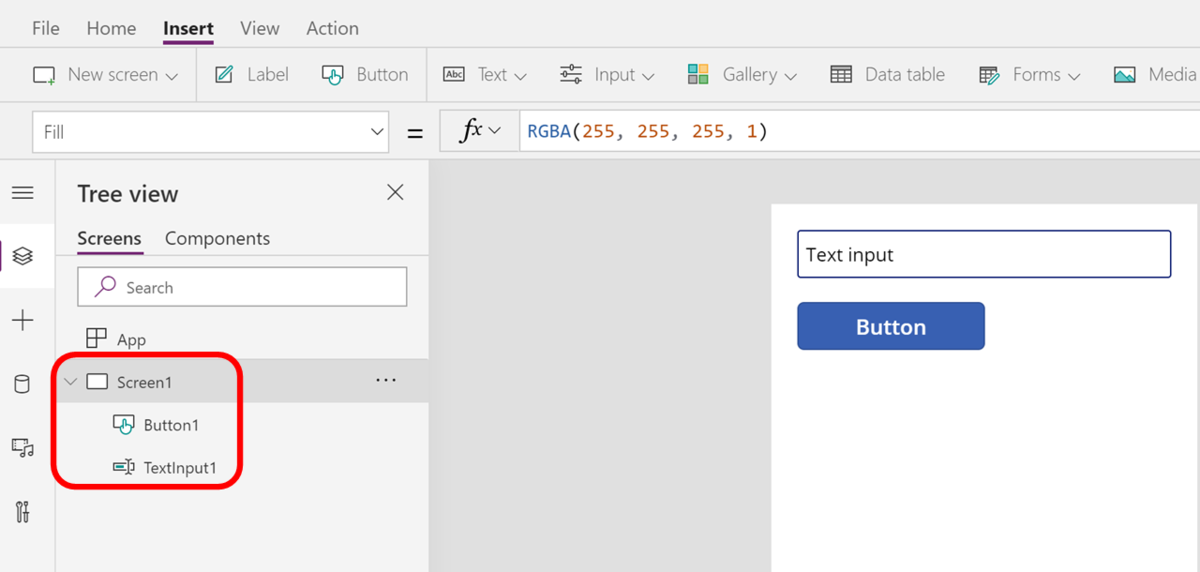Open the Media menu

click(1155, 74)
